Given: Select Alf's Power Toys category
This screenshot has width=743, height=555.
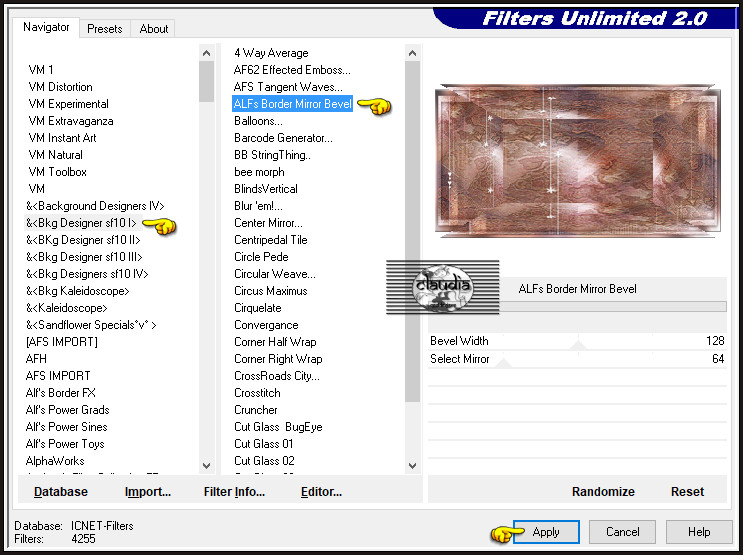Looking at the screenshot, I should click(x=65, y=444).
